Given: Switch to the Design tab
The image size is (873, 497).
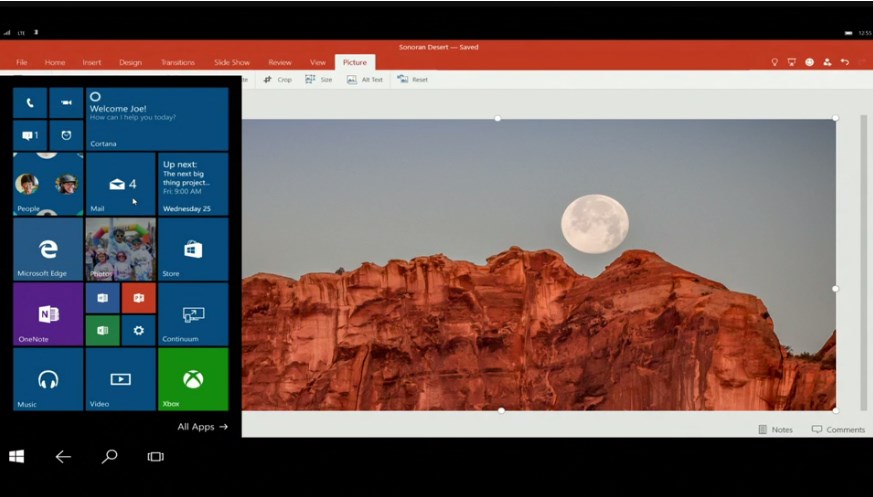Looking at the screenshot, I should click(130, 62).
